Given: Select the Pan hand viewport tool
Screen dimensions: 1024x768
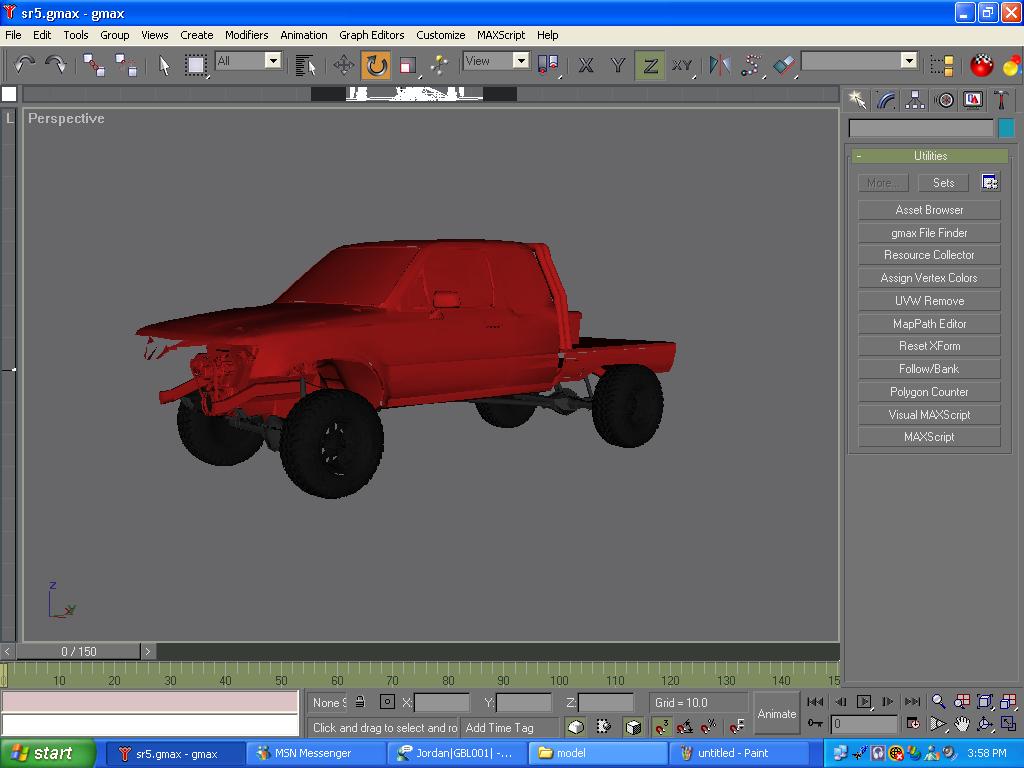Looking at the screenshot, I should (961, 724).
